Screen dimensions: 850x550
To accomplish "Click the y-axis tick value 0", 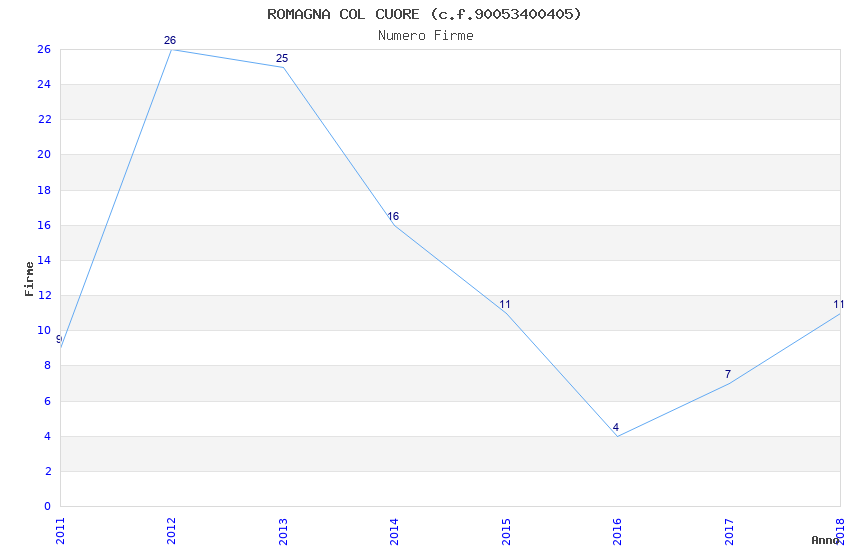I will pyautogui.click(x=47, y=507).
